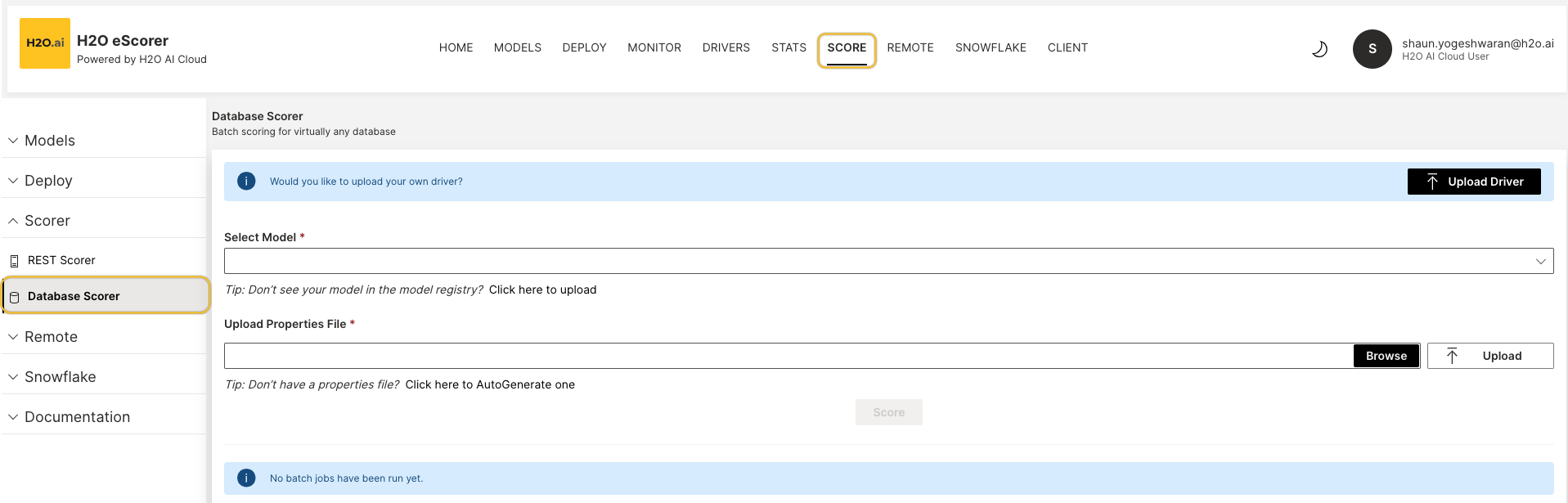Expand the Models sidebar section

coord(49,141)
